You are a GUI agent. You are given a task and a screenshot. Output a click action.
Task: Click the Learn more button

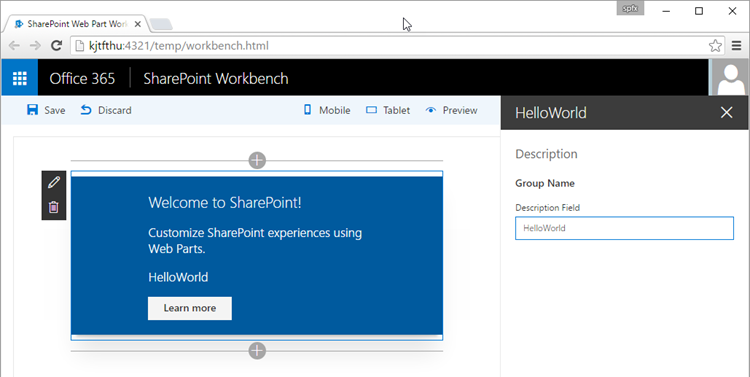pyautogui.click(x=190, y=308)
